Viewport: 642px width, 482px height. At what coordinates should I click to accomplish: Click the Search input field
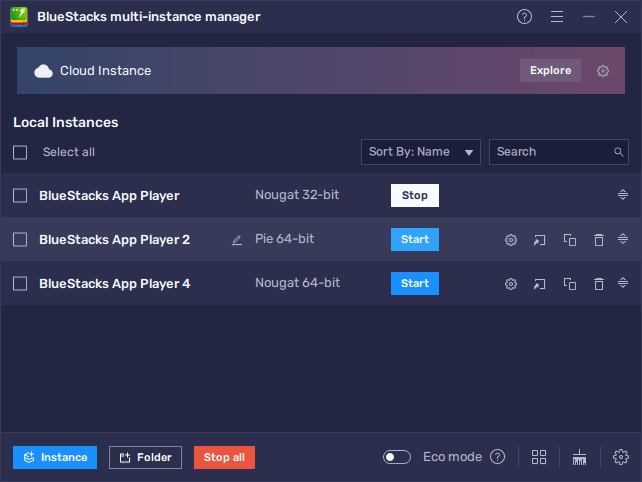tap(558, 152)
